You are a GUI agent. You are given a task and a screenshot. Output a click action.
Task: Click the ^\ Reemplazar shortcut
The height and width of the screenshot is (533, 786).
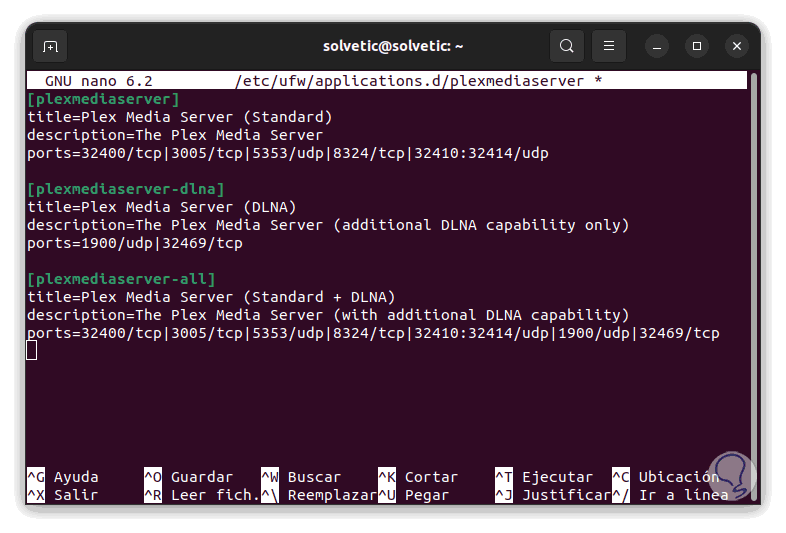coord(319,494)
